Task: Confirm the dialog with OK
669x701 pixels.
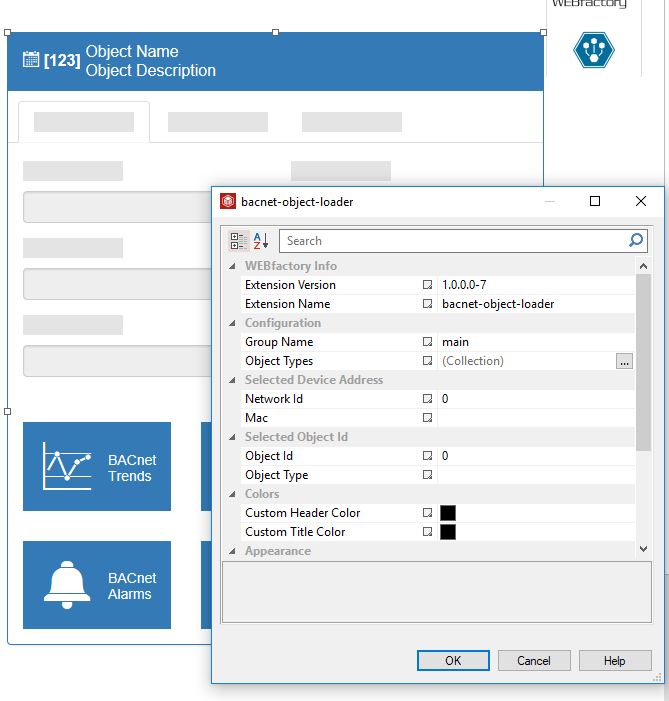Action: pos(453,660)
